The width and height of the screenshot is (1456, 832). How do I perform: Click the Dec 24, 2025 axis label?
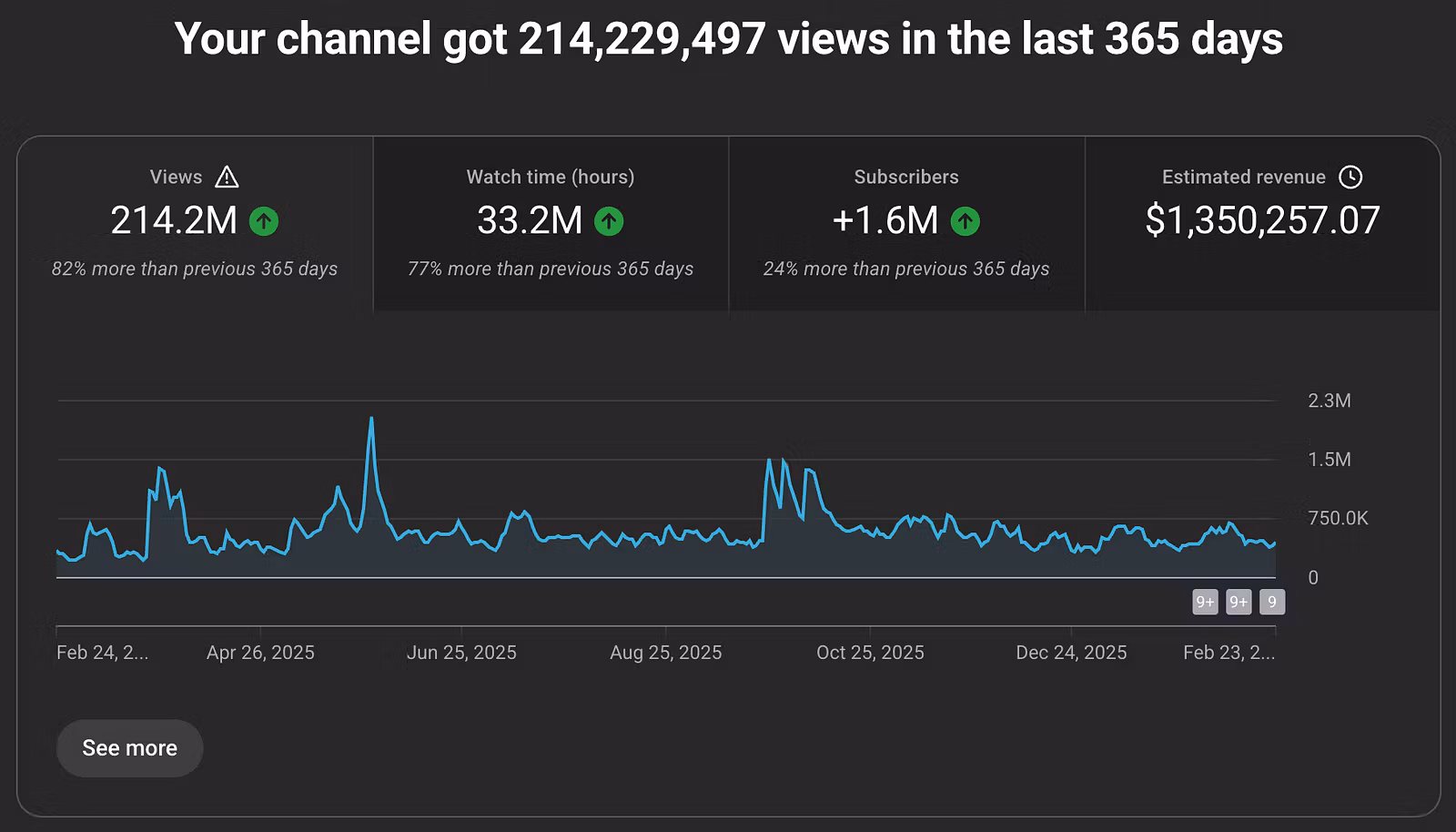pyautogui.click(x=1071, y=653)
